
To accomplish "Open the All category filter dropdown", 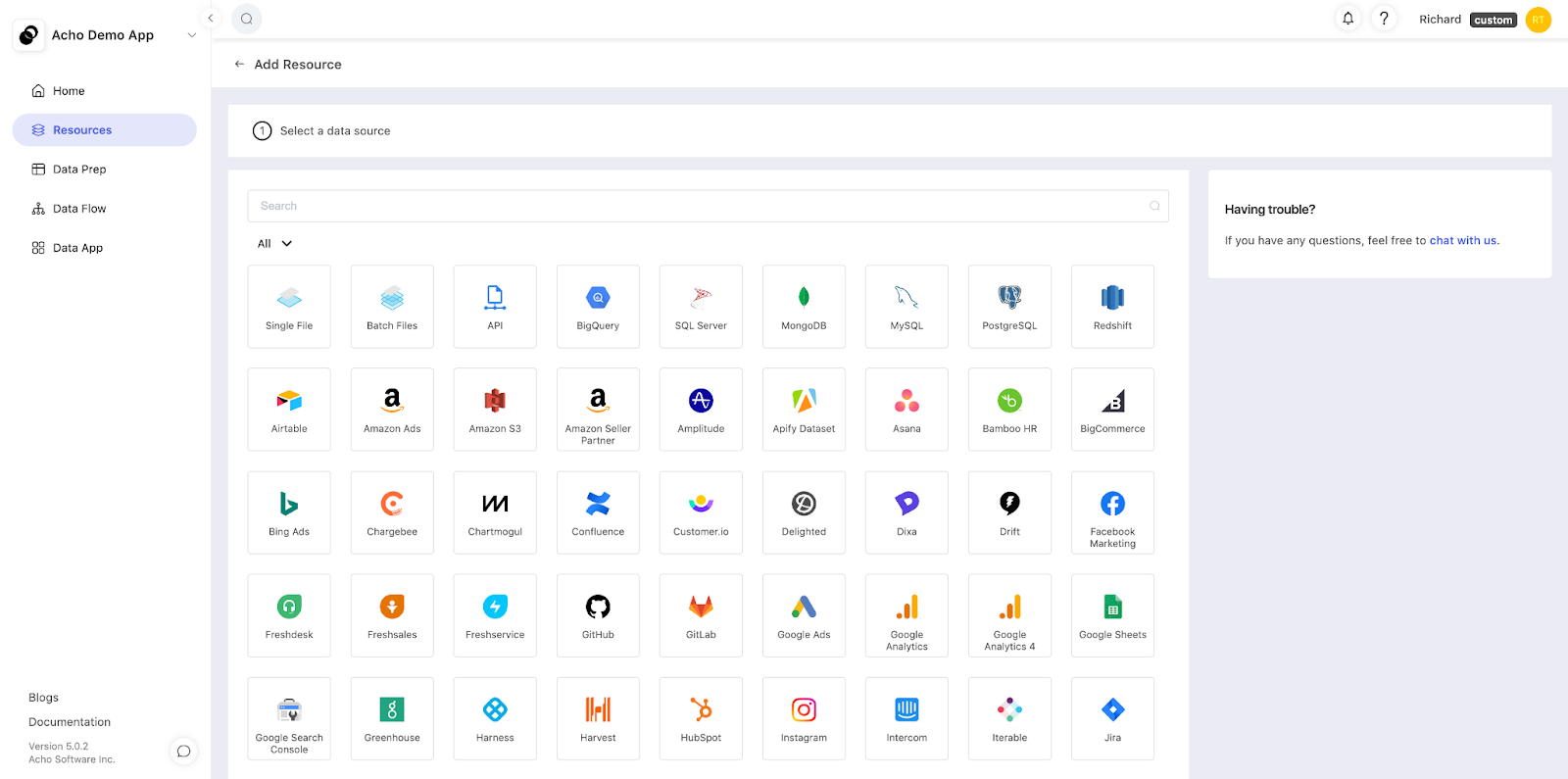I will tap(274, 244).
